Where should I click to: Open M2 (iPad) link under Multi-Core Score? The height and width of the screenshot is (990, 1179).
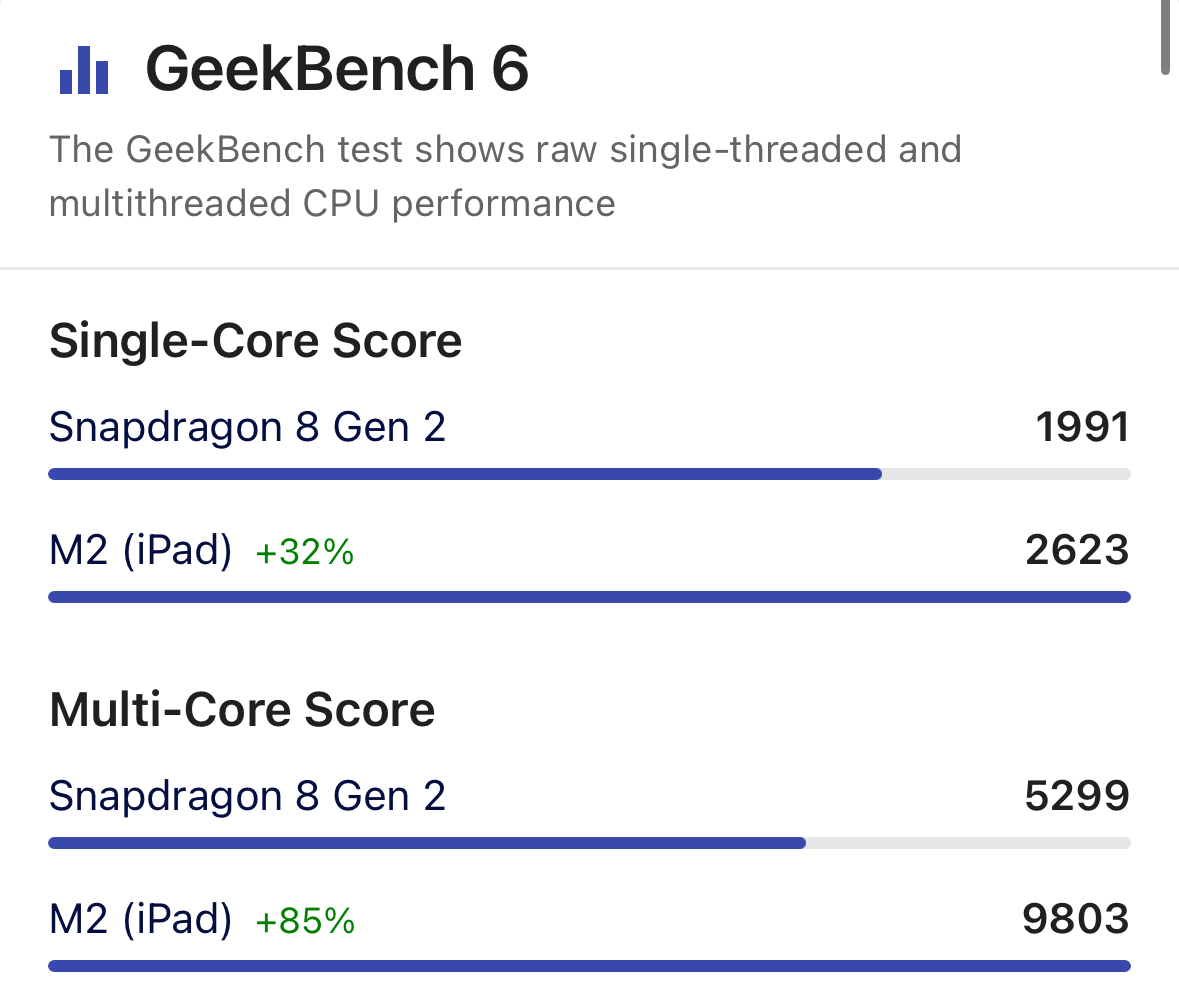click(140, 919)
